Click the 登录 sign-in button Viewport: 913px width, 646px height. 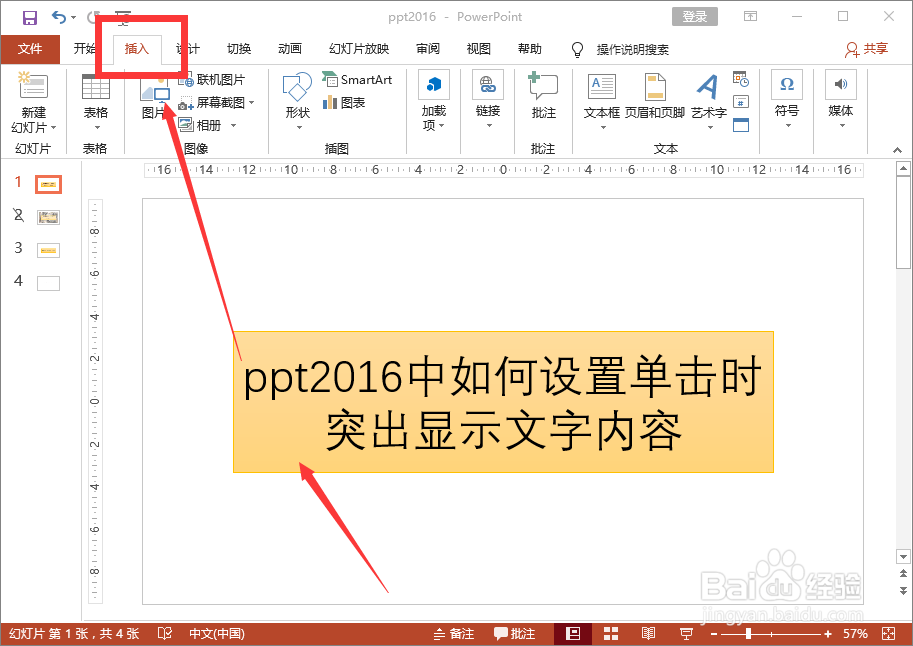coord(695,17)
